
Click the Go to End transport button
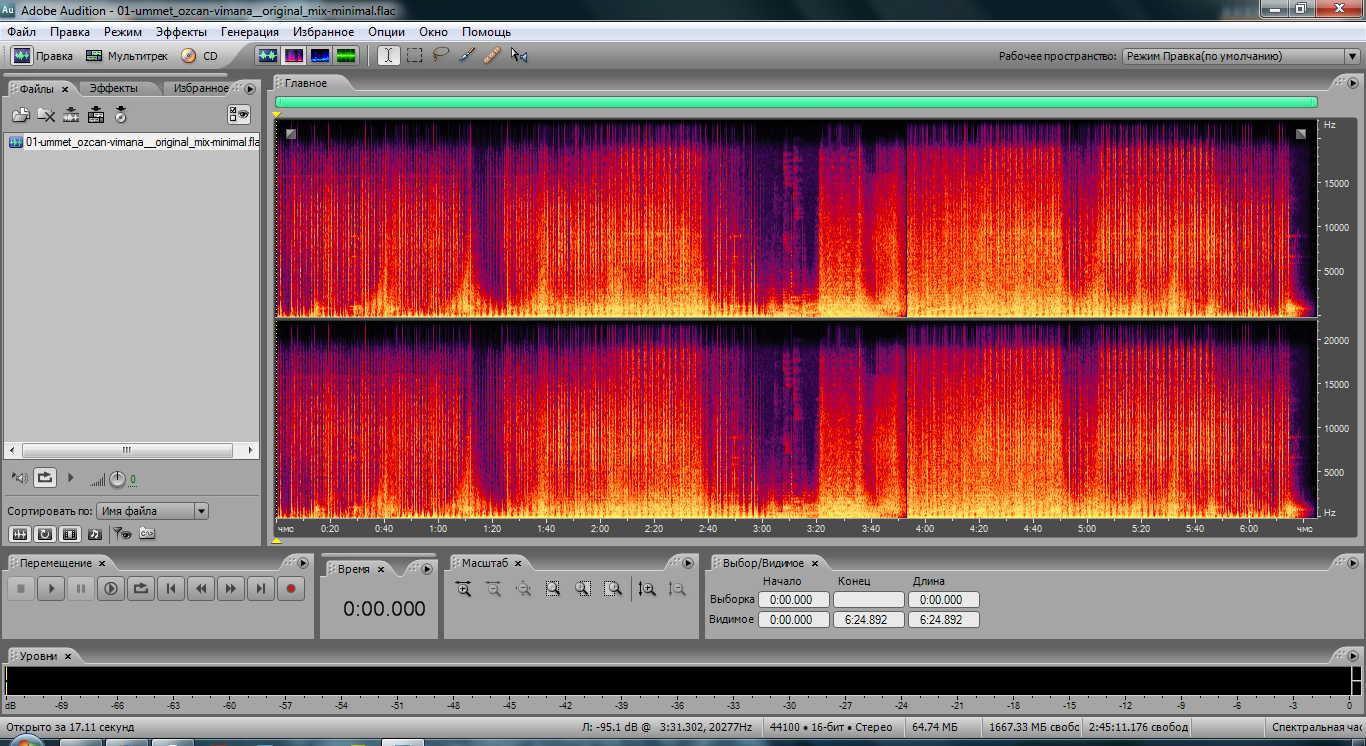(261, 589)
